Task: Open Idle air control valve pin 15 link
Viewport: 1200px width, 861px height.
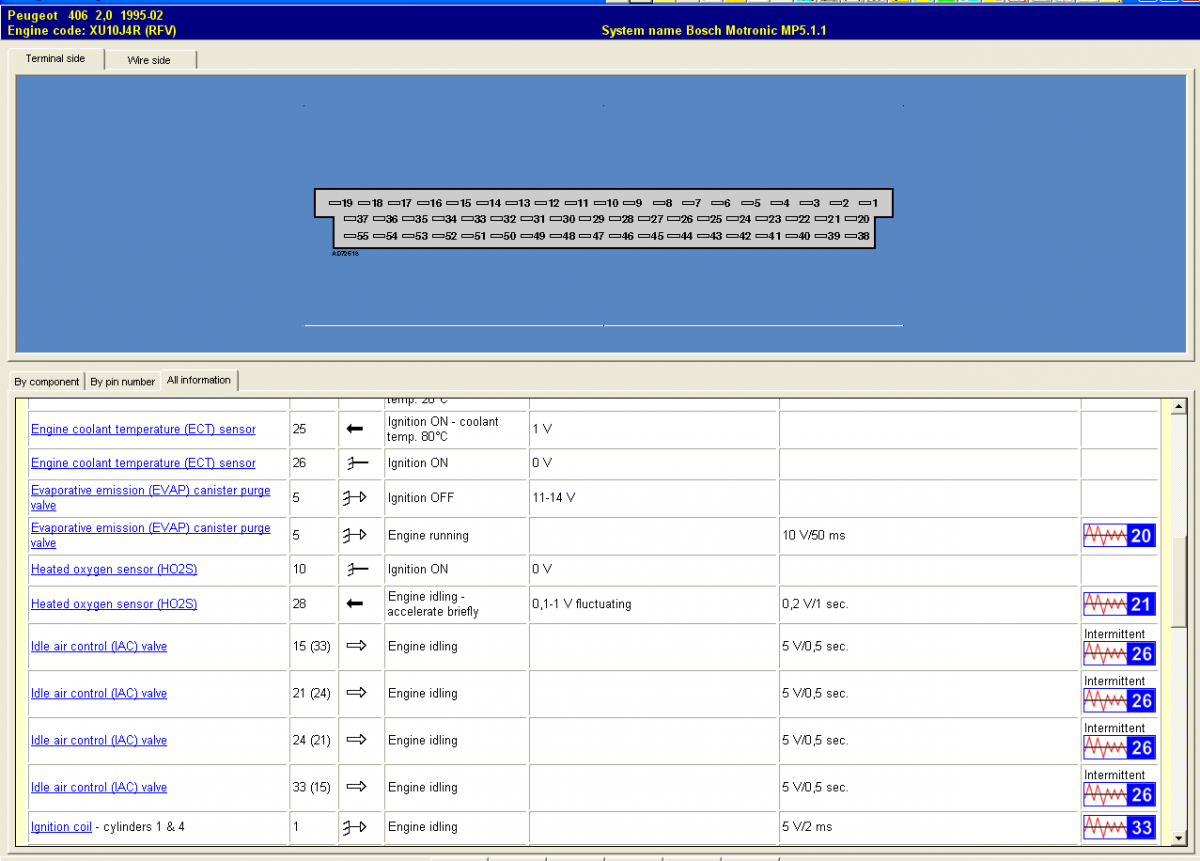Action: click(99, 646)
